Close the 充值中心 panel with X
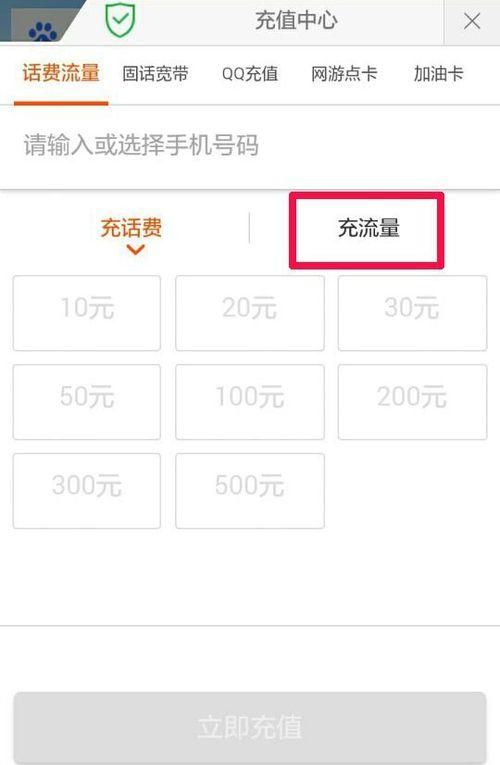Image resolution: width=500 pixels, height=765 pixels. pos(472,21)
